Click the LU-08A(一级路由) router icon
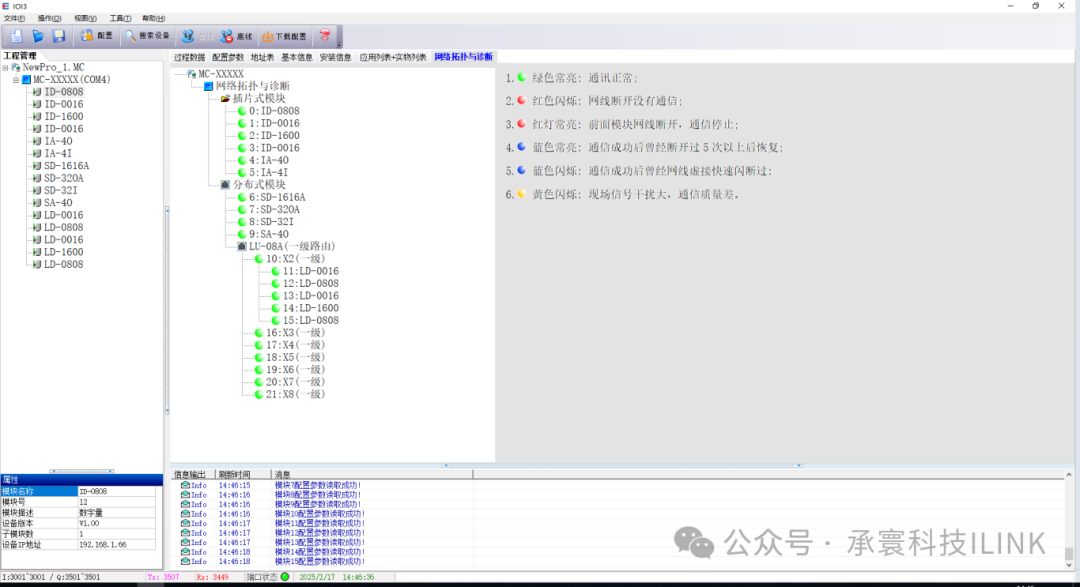 [x=242, y=246]
